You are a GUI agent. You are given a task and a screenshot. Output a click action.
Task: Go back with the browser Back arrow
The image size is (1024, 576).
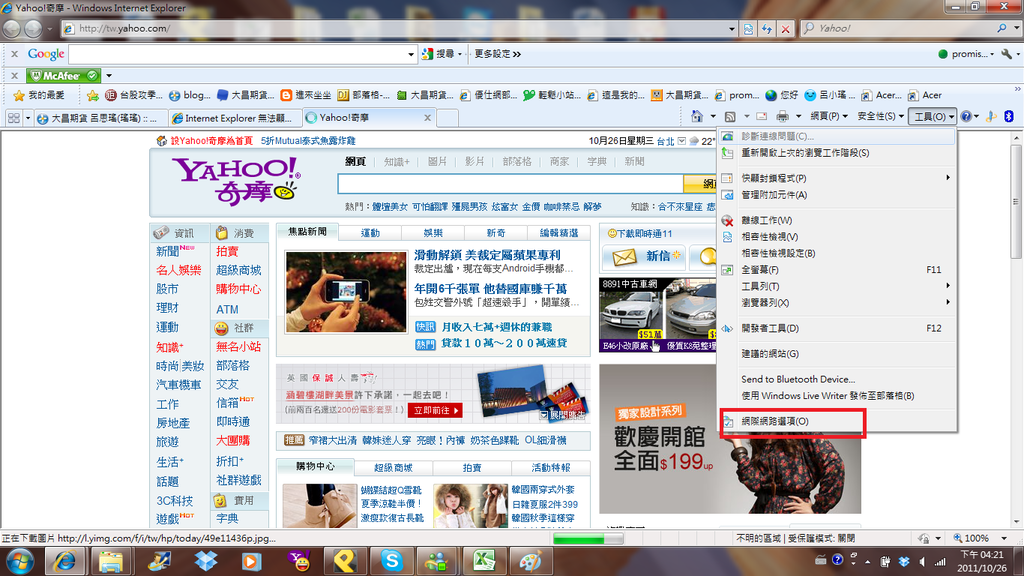[x=12, y=29]
